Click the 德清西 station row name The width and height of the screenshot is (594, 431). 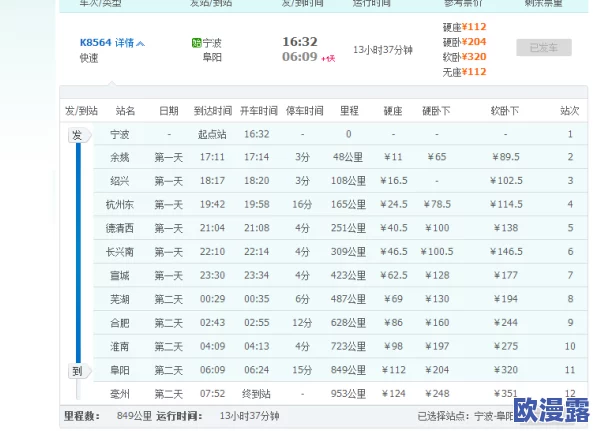[x=120, y=228]
